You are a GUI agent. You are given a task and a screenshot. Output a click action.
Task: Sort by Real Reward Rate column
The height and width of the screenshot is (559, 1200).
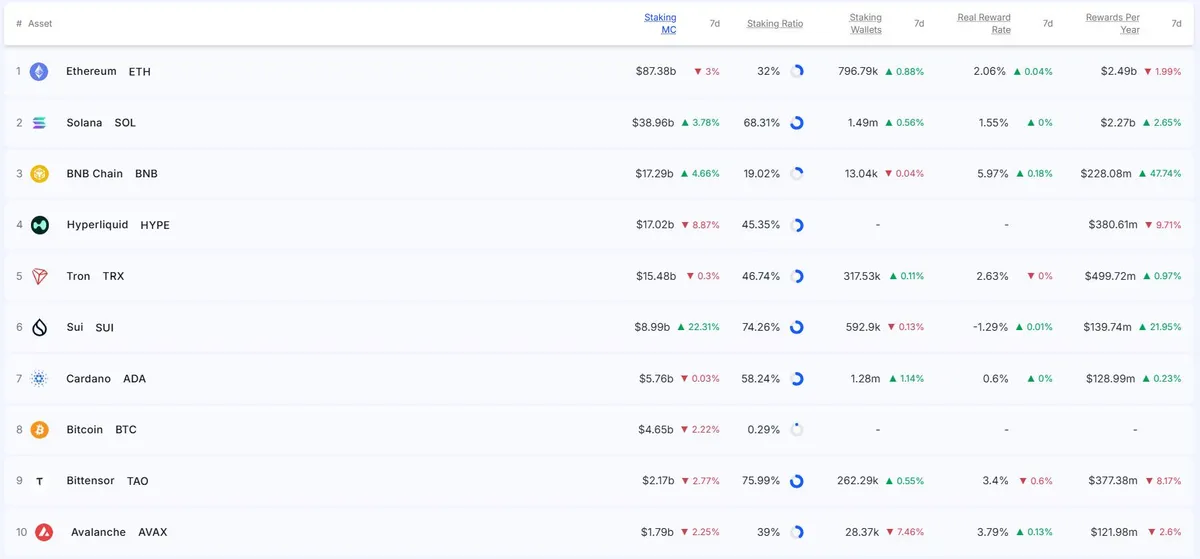(x=984, y=24)
